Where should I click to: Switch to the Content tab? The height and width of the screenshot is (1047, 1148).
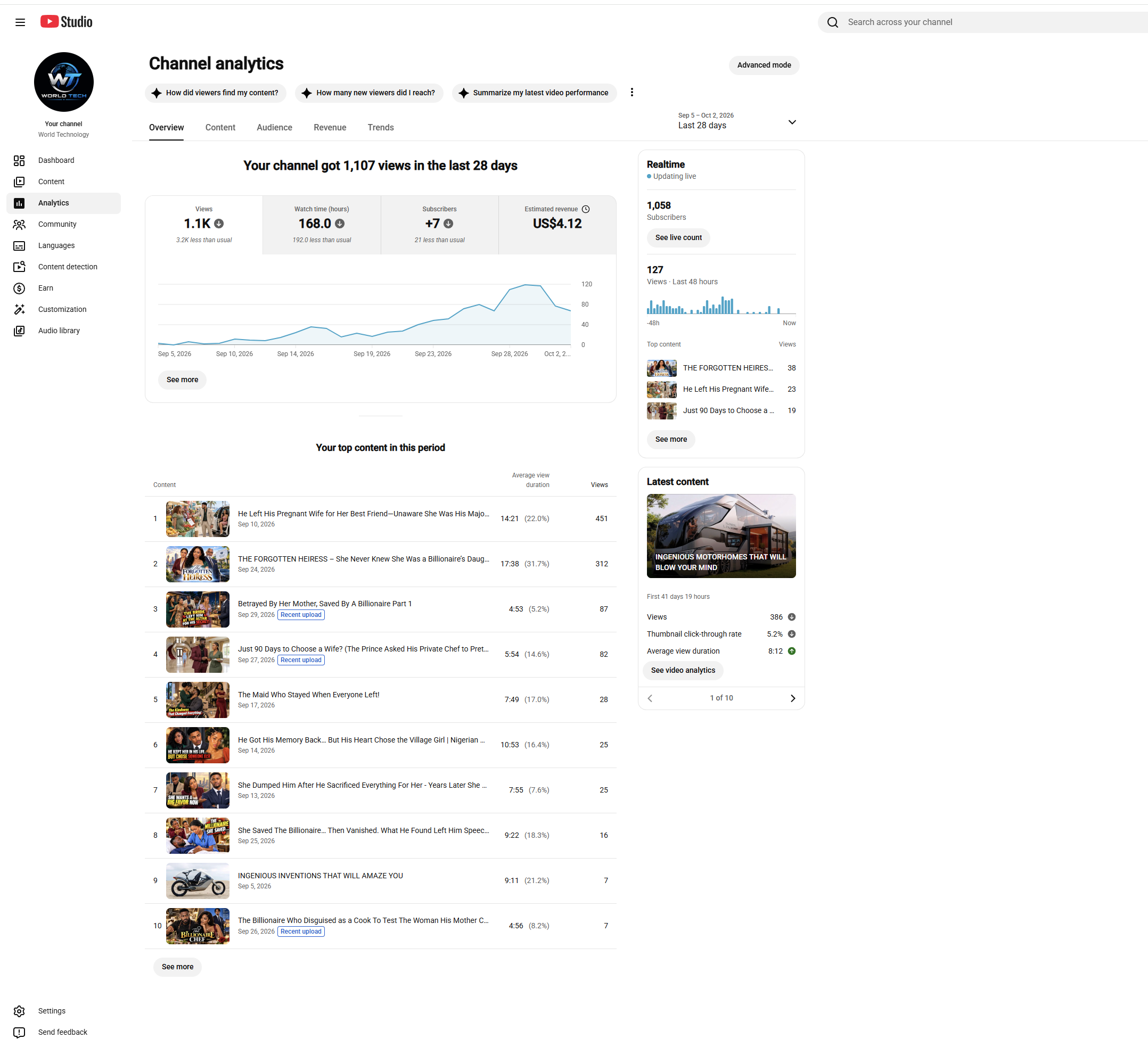(220, 128)
